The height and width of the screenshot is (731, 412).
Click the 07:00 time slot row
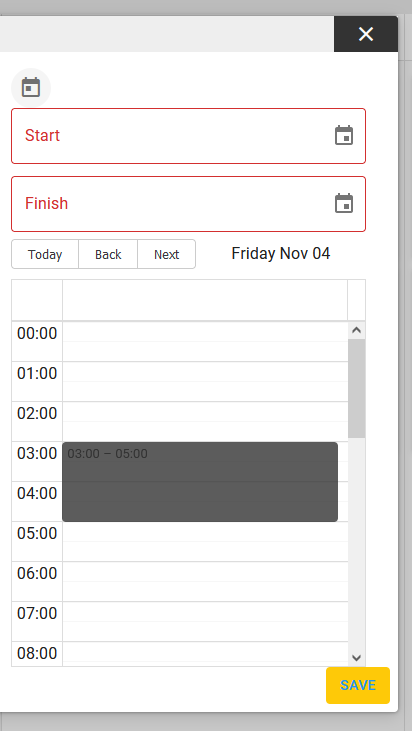(x=205, y=621)
